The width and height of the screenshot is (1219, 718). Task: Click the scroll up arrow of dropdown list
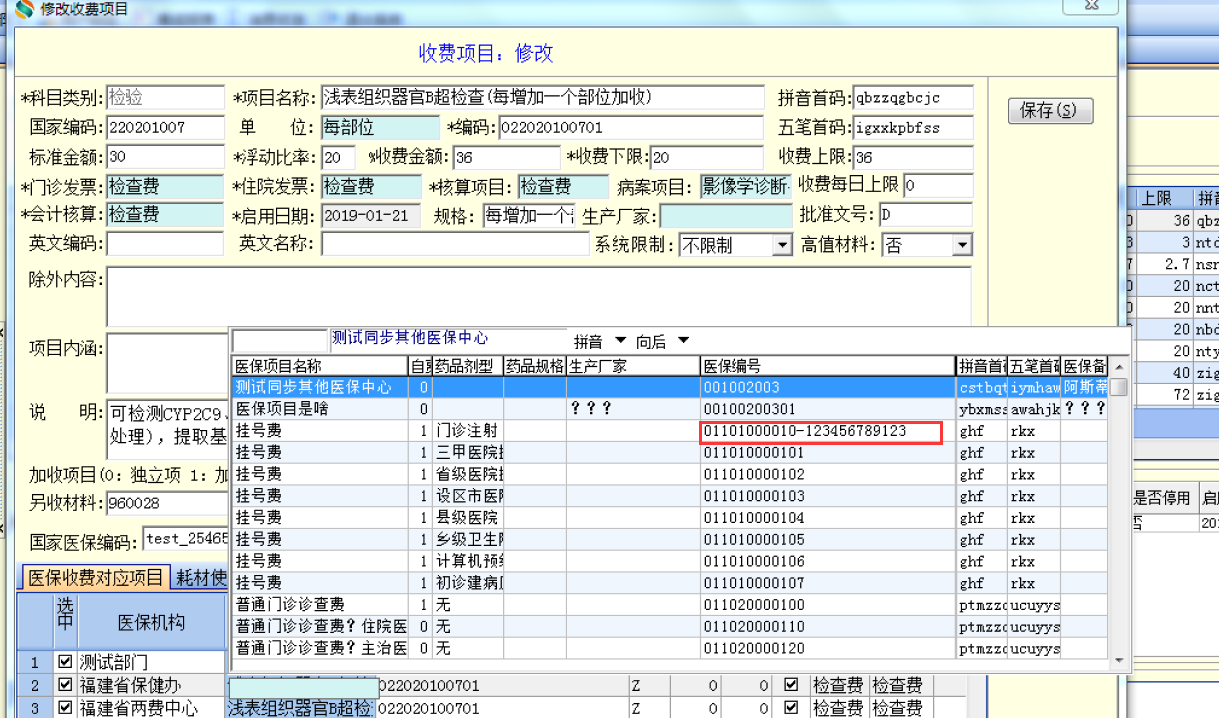click(1120, 366)
